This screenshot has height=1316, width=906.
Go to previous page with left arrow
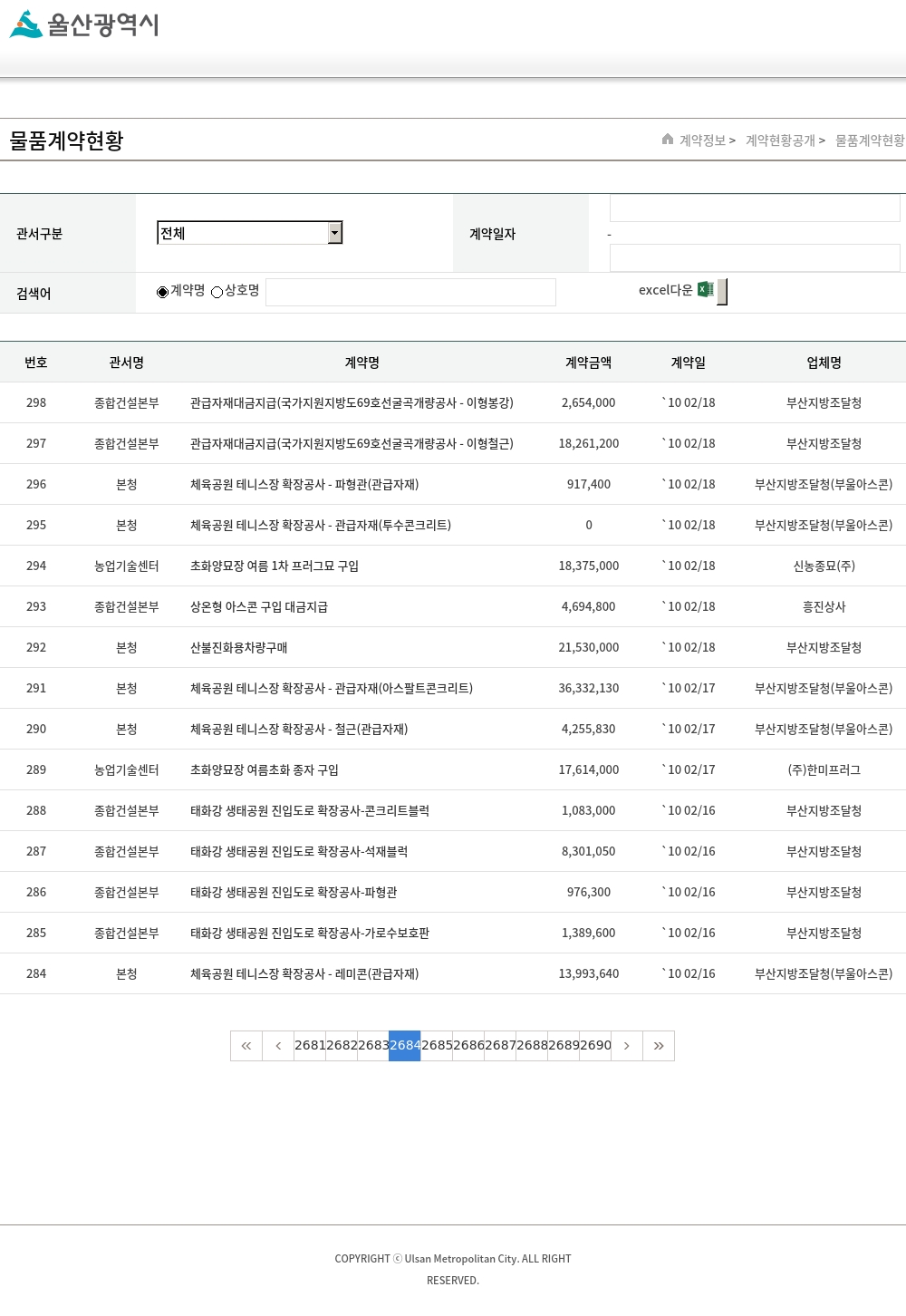click(278, 1046)
